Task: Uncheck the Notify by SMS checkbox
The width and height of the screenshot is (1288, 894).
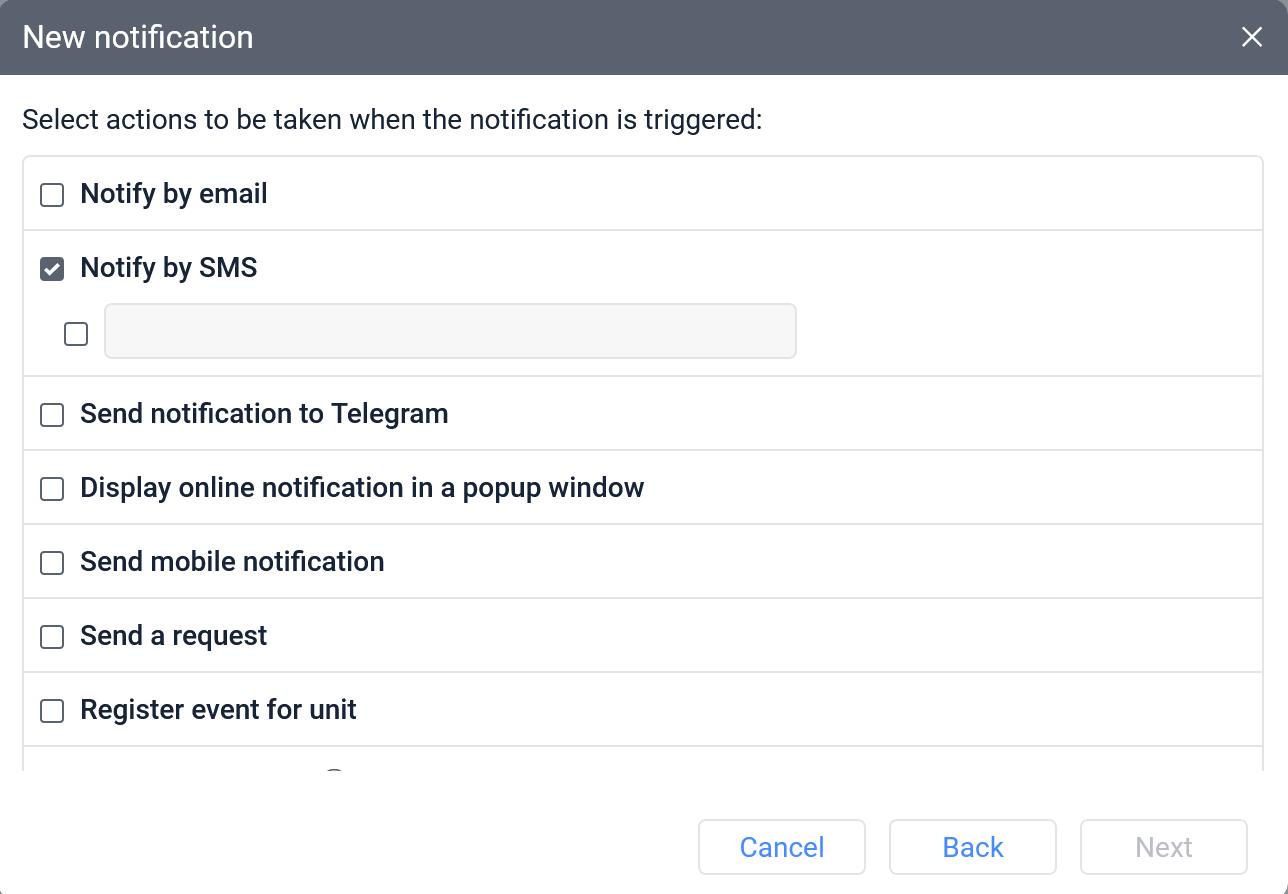Action: point(52,268)
